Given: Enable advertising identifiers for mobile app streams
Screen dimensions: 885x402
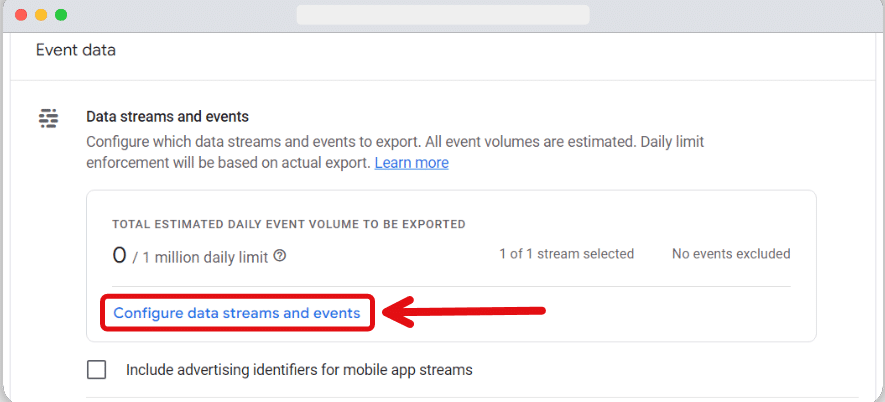Looking at the screenshot, I should [97, 370].
